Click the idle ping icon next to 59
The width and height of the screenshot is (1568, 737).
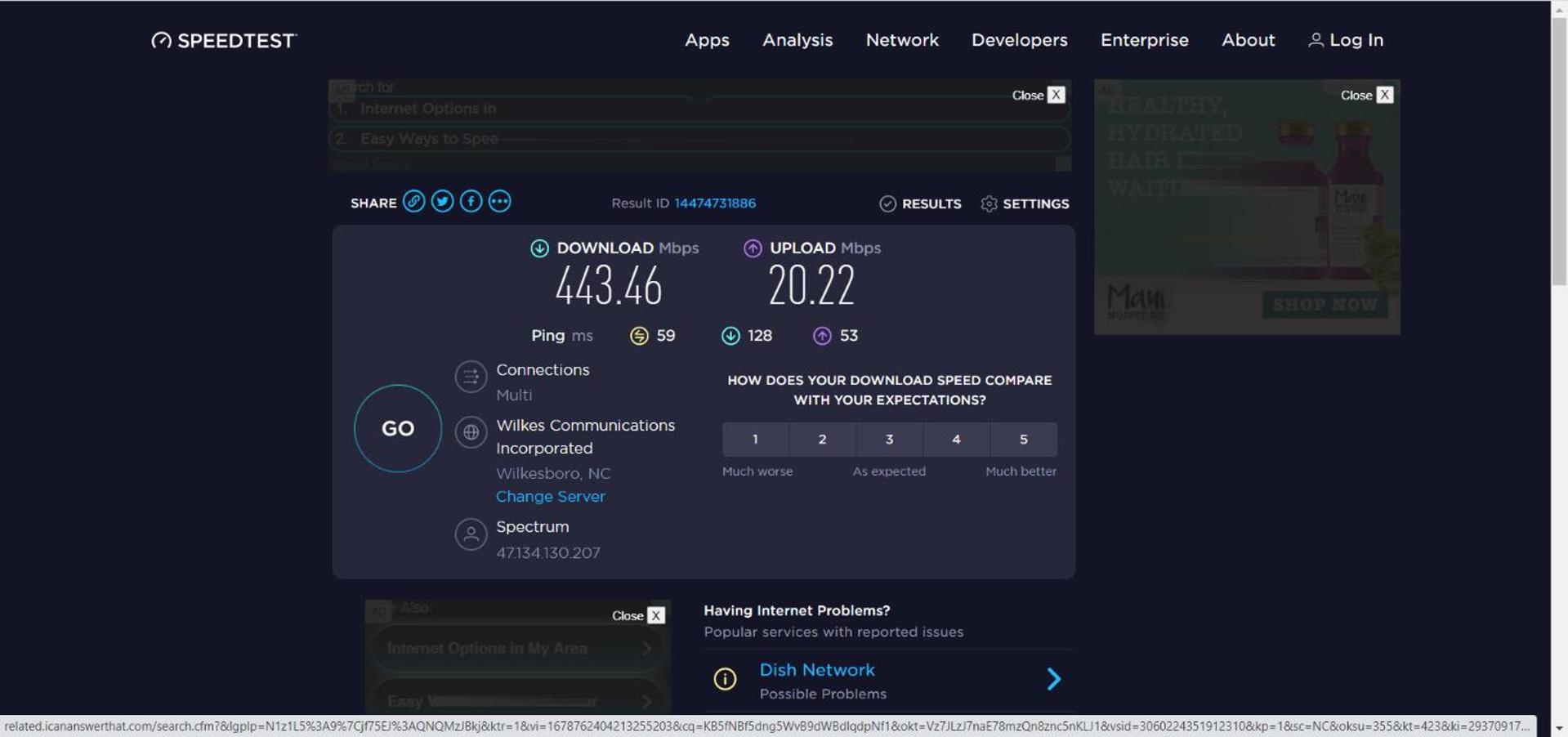[x=639, y=336]
